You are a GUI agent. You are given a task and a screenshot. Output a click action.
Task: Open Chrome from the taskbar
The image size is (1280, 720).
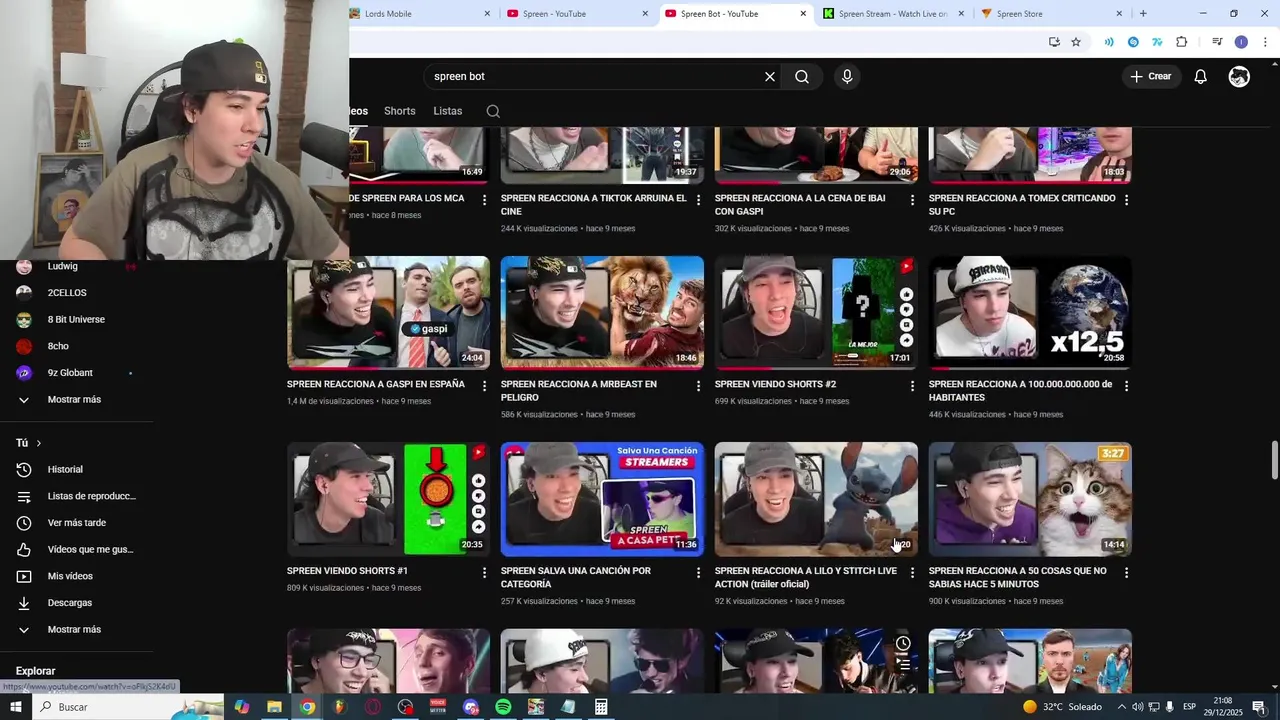pos(307,707)
